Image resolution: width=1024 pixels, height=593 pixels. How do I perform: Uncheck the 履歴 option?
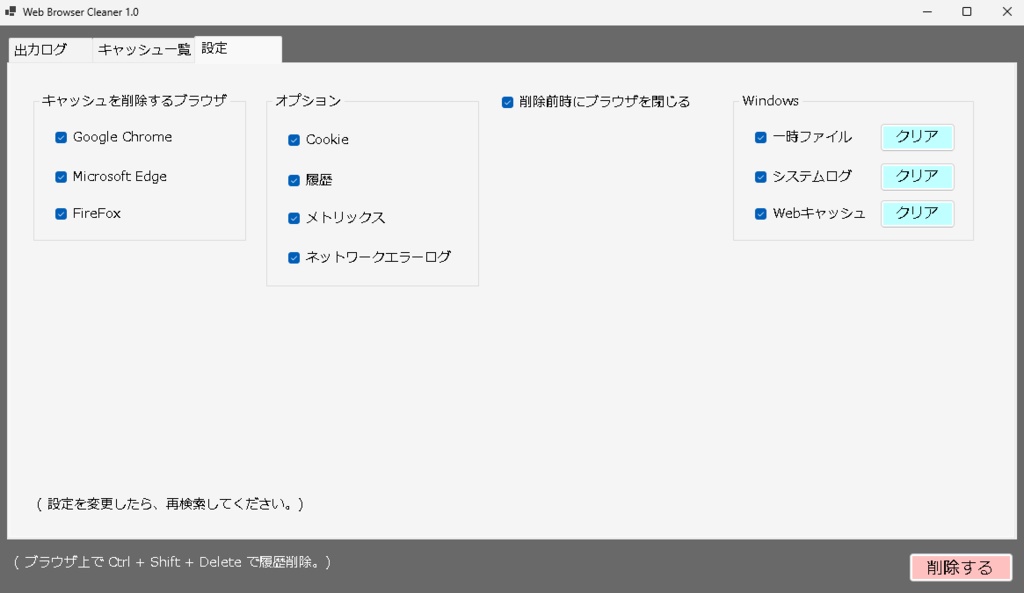click(x=293, y=178)
